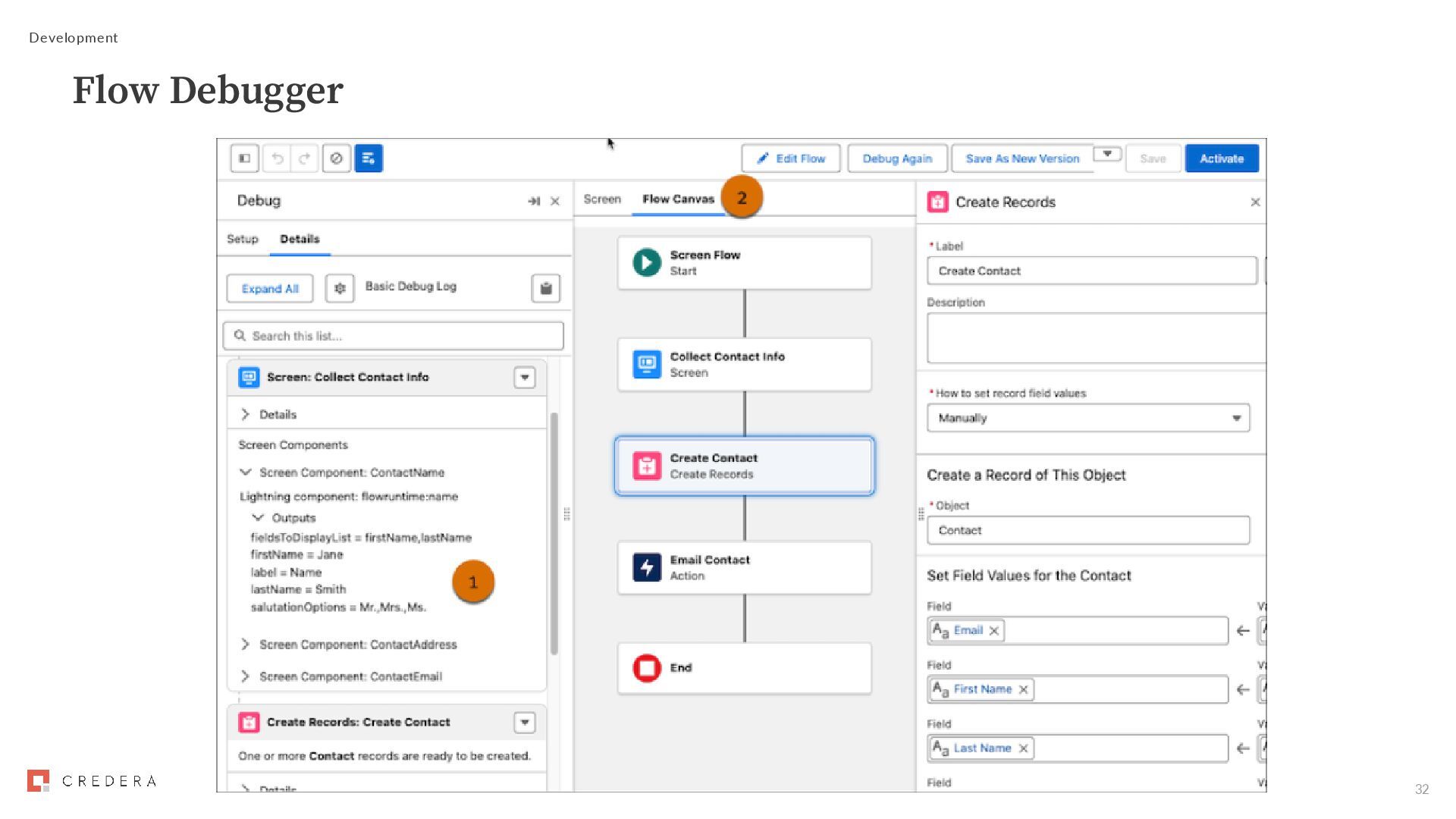Screen dimensions: 1456x819
Task: Click the dock Debug panel arrow icon
Action: [x=534, y=201]
